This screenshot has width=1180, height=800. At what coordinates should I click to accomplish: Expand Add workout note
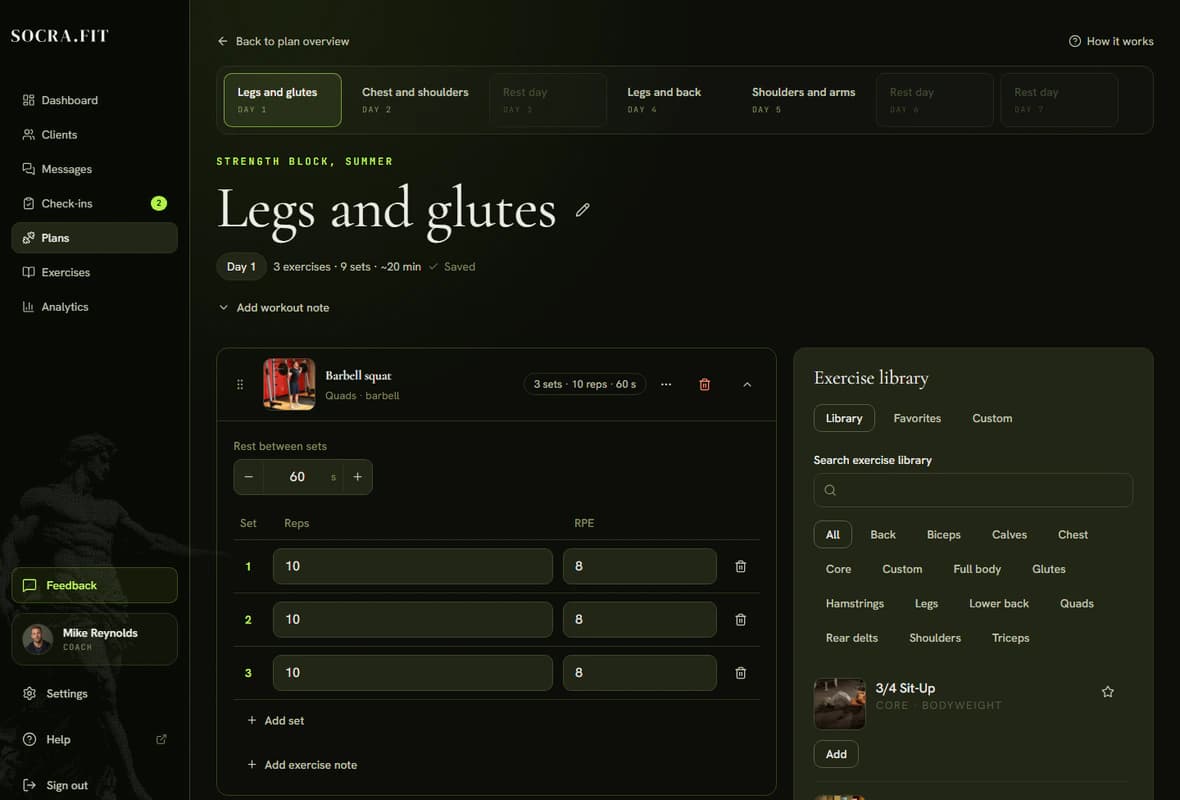tap(274, 308)
